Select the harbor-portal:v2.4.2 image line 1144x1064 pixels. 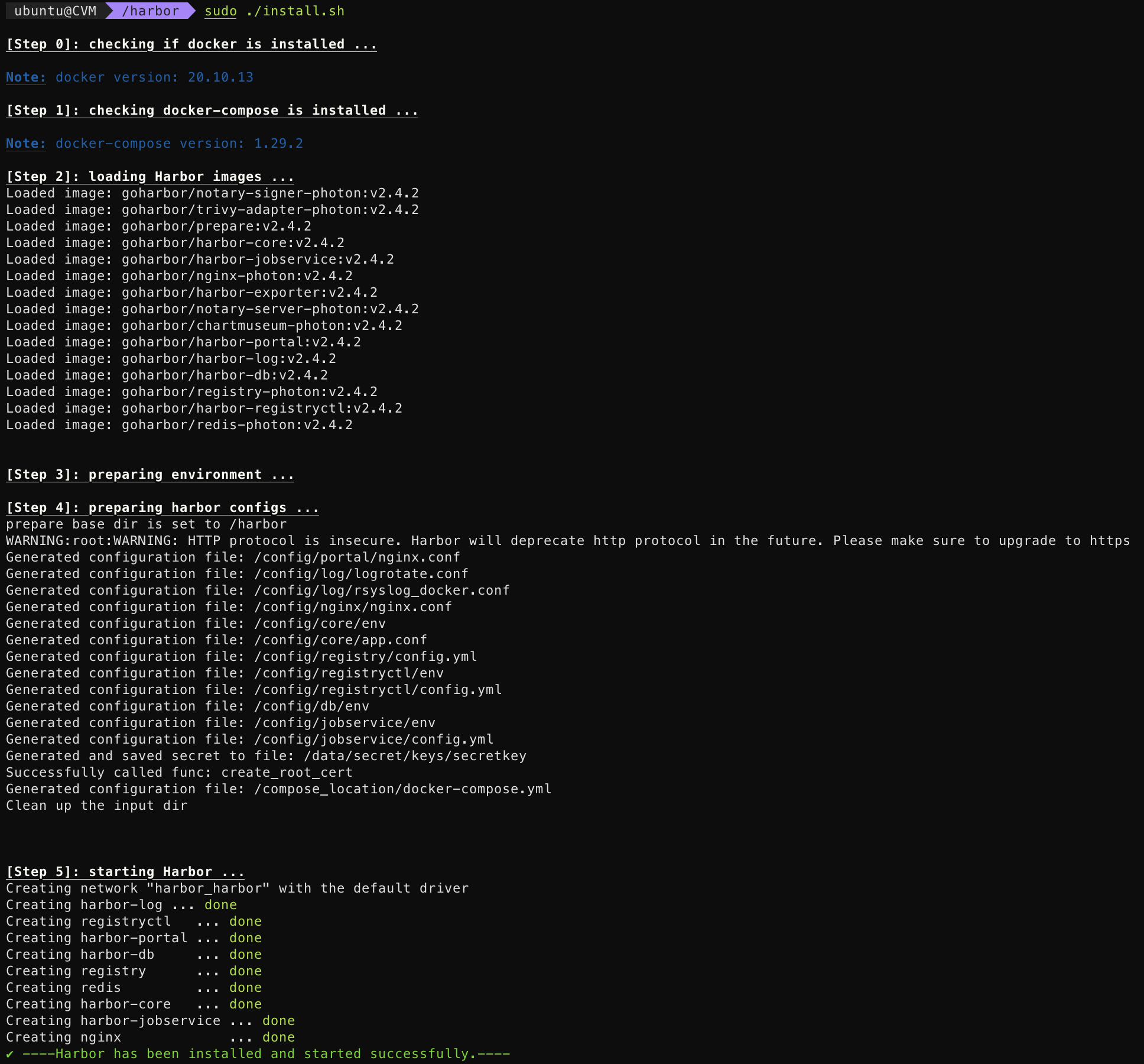(184, 342)
